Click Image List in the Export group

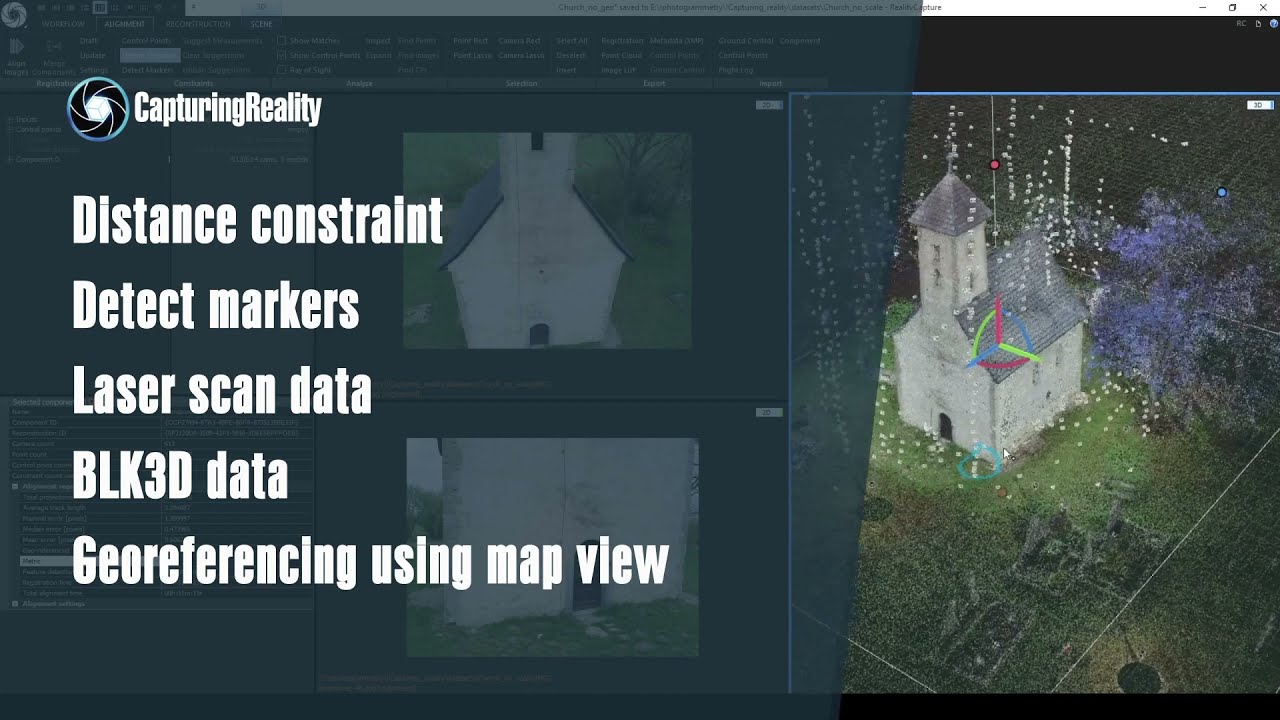[618, 70]
